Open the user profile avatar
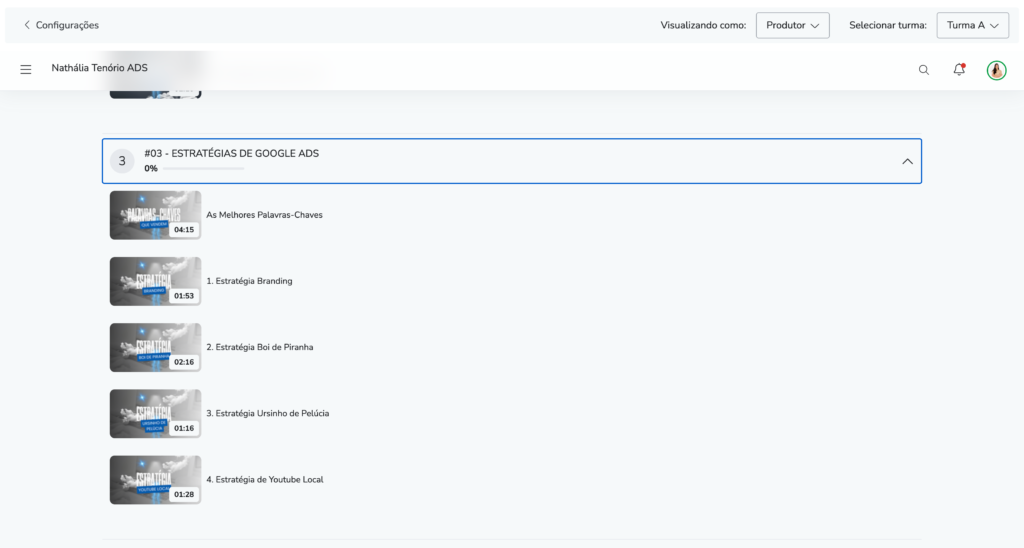This screenshot has height=548, width=1024. pyautogui.click(x=996, y=70)
